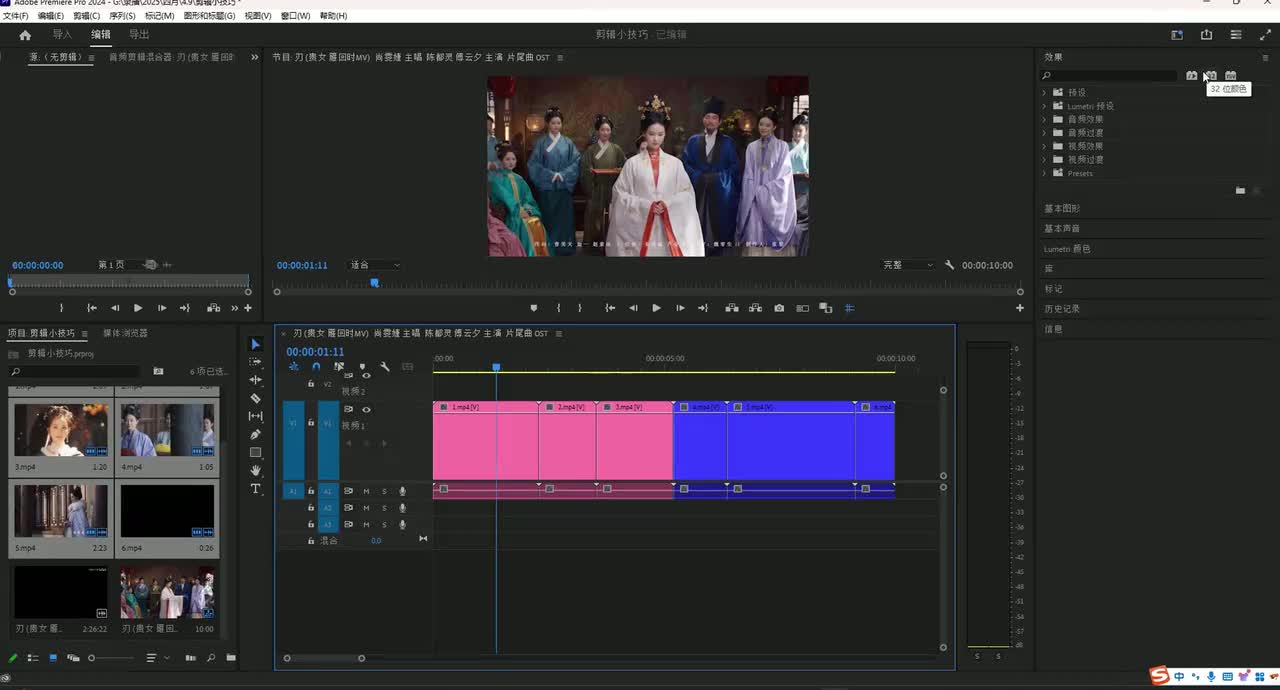
Task: Open the 基本图形 panel
Action: (x=1062, y=208)
